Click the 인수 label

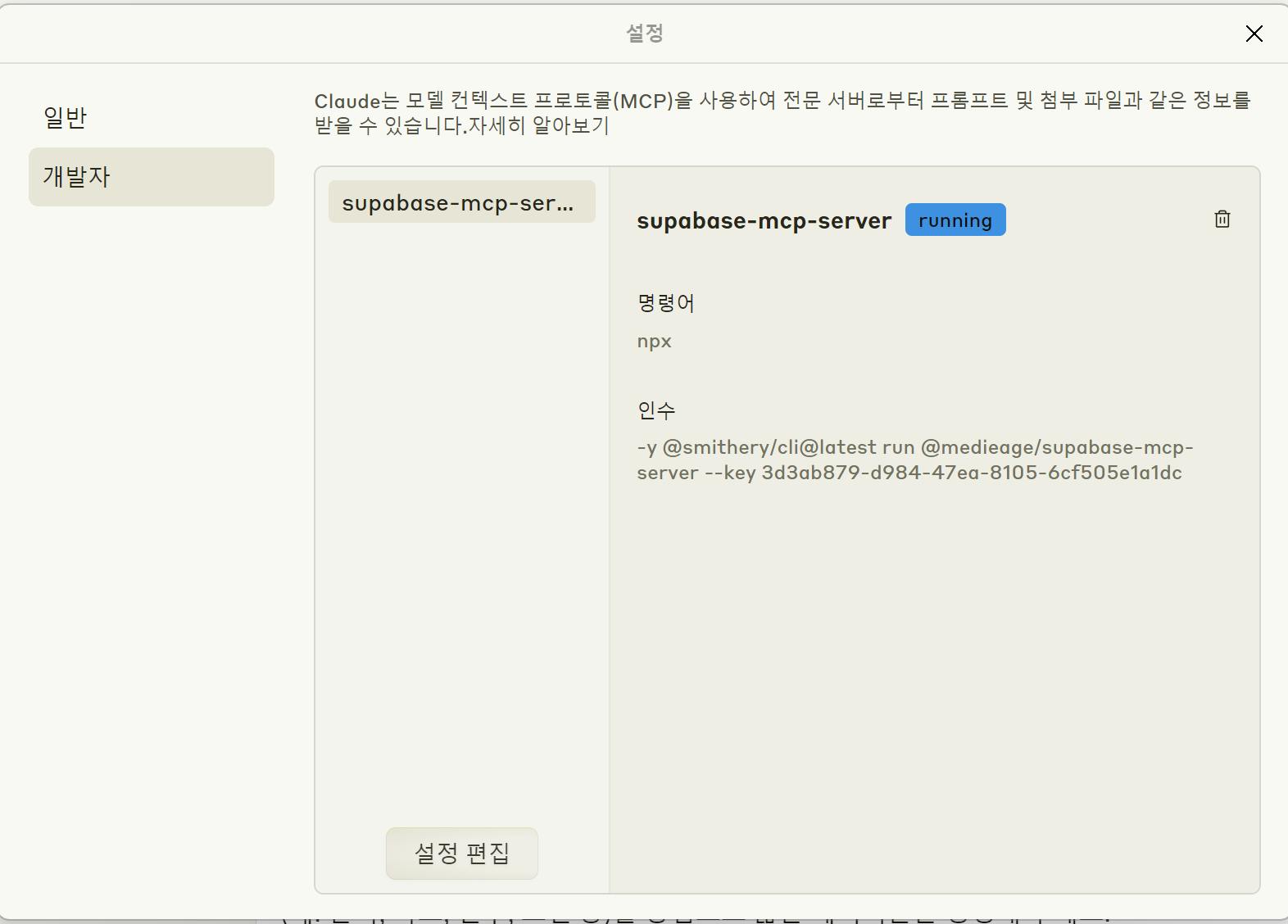(656, 410)
